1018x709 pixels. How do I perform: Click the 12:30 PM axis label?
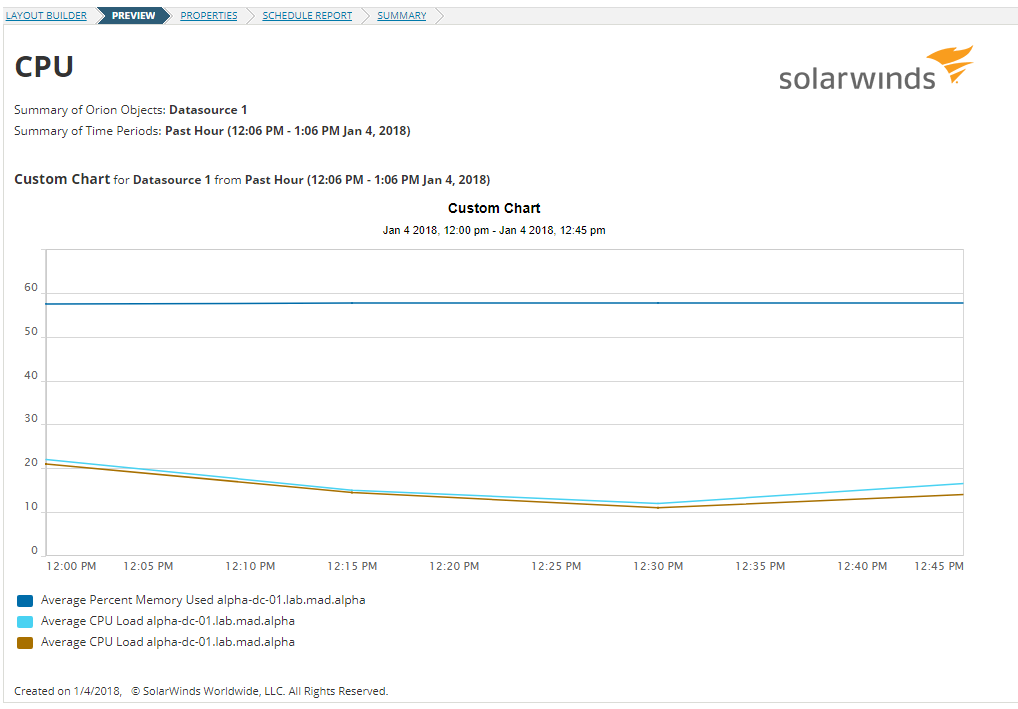point(658,566)
